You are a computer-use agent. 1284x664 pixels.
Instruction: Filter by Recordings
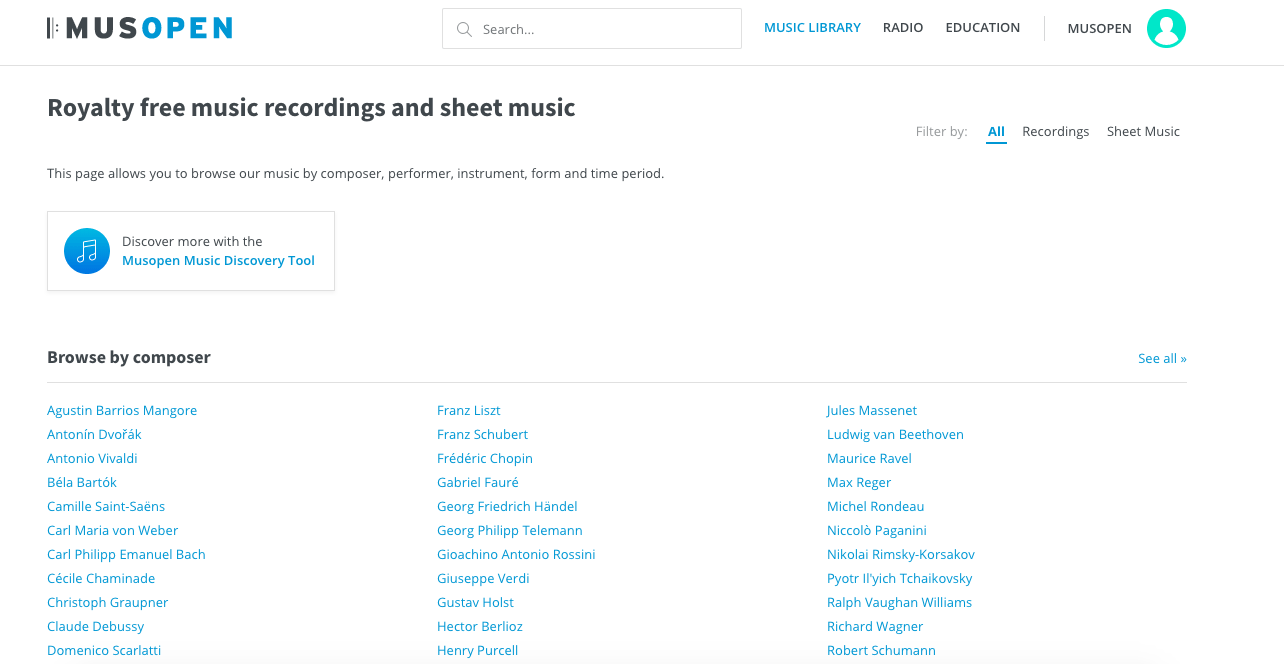[x=1055, y=132]
